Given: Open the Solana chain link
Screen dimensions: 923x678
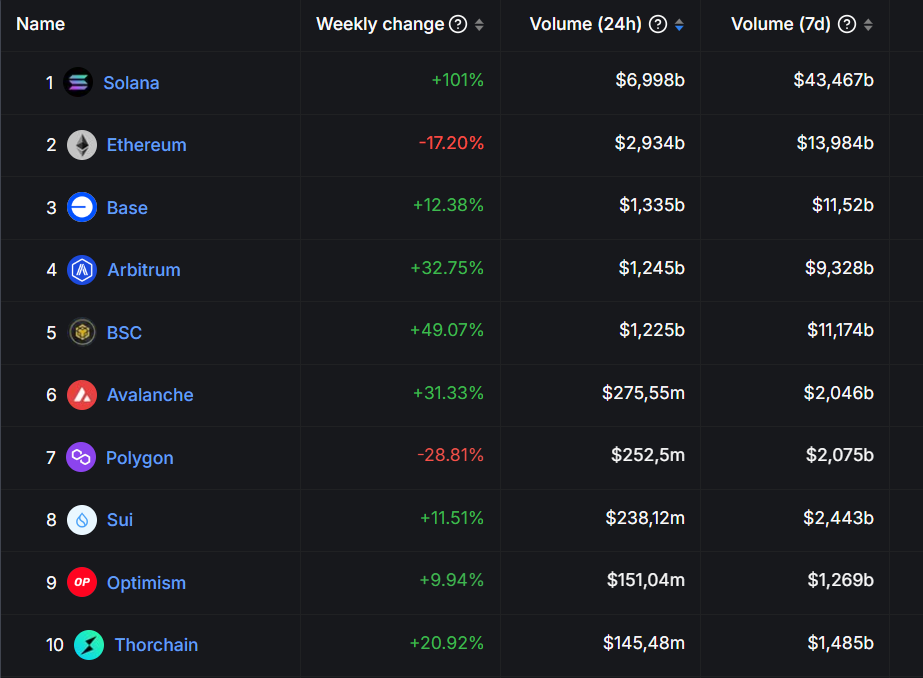Looking at the screenshot, I should pyautogui.click(x=131, y=83).
